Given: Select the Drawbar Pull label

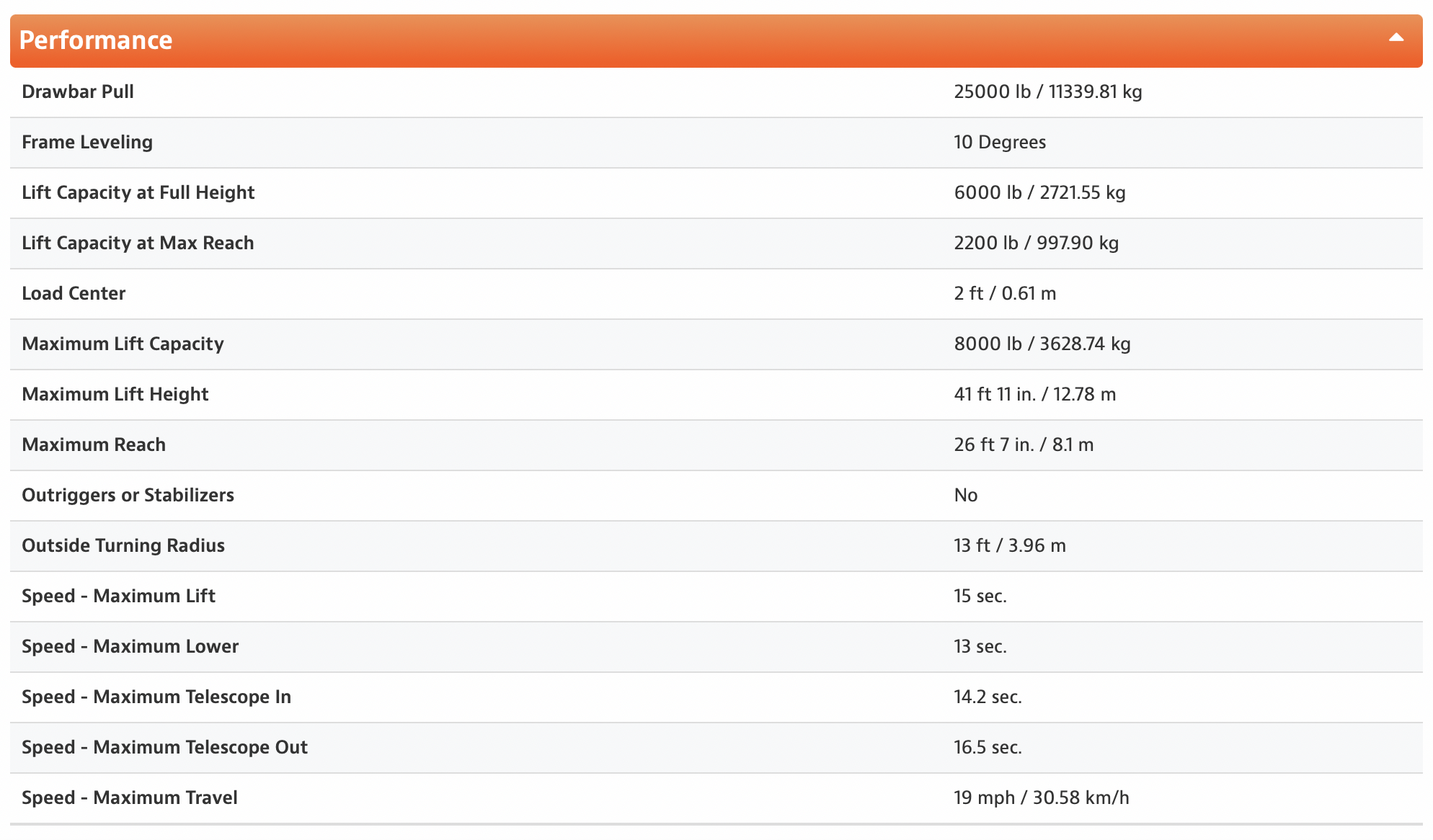Looking at the screenshot, I should point(78,92).
